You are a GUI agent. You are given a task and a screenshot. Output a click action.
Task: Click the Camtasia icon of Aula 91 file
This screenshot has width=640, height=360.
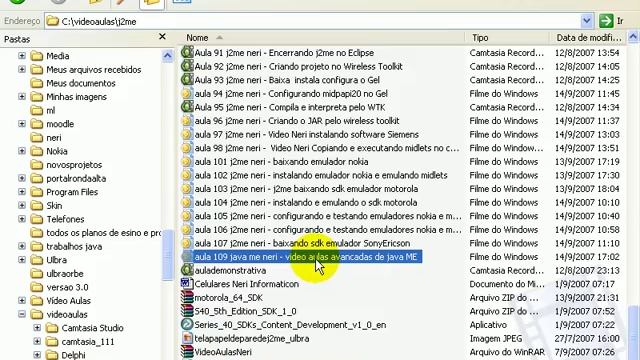[187, 53]
